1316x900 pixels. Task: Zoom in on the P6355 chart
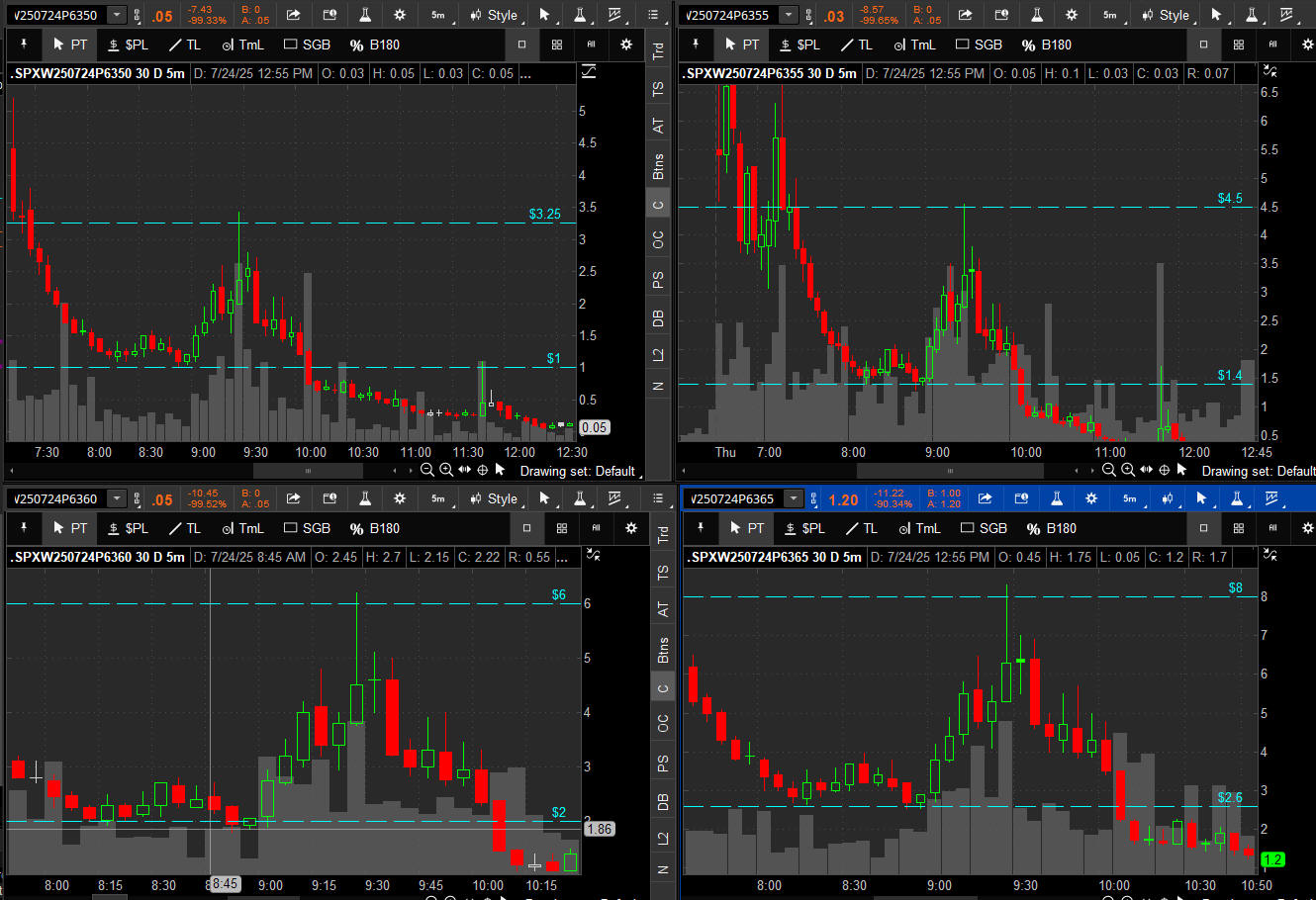click(1128, 470)
